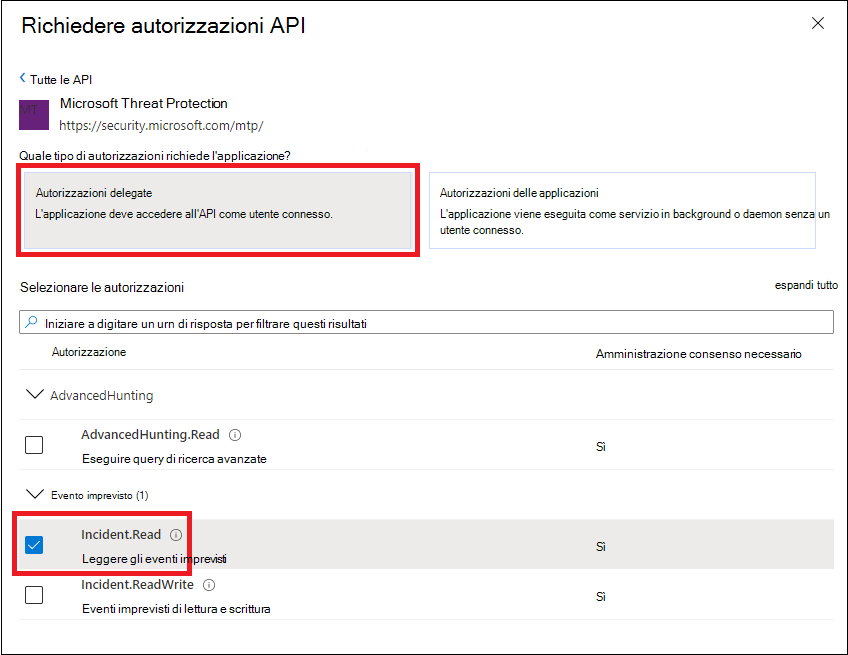Screen dimensions: 848x655
Task: Click the magnifier icon in the filter box
Action: coord(31,322)
